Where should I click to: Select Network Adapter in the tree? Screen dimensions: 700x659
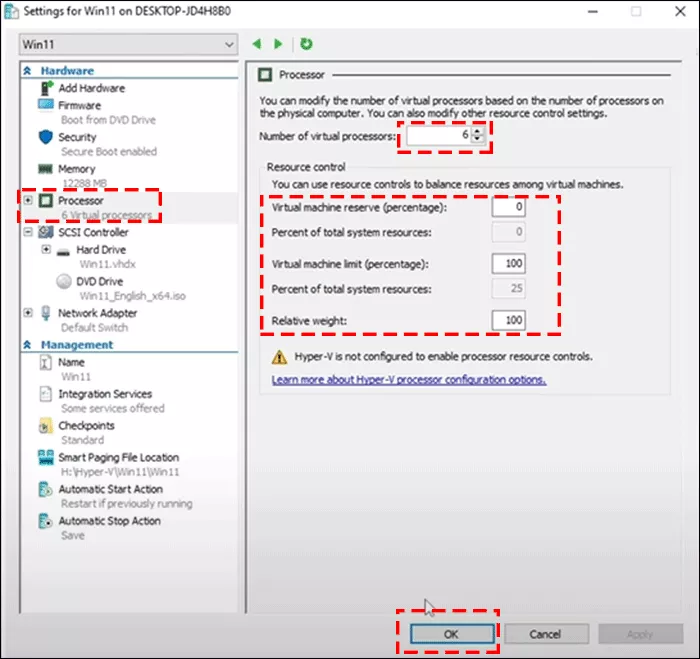pos(98,313)
